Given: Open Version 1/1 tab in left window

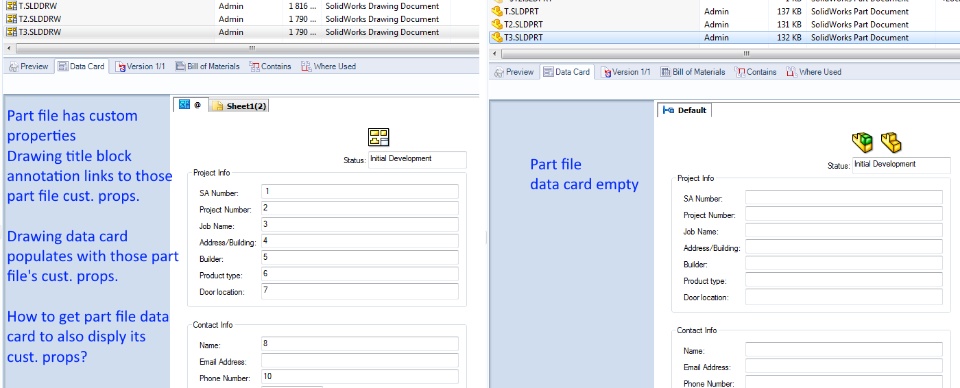Looking at the screenshot, I should coord(140,66).
